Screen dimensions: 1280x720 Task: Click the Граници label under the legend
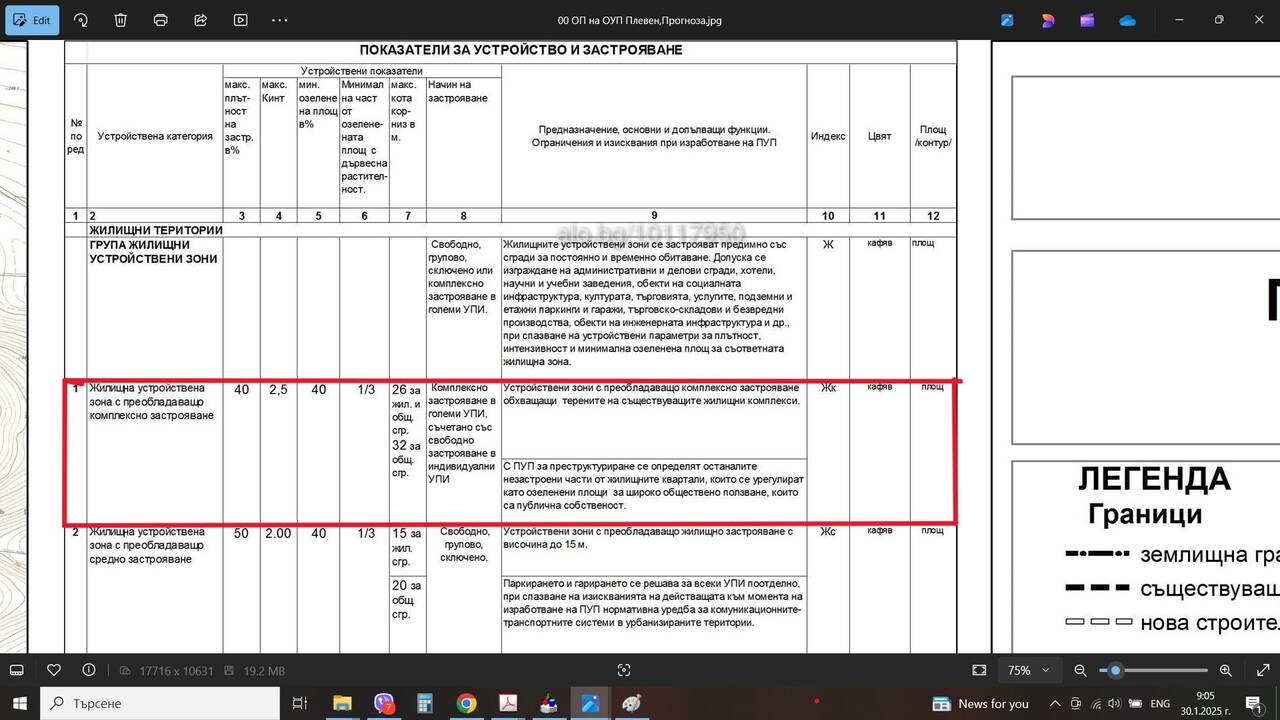[1145, 516]
